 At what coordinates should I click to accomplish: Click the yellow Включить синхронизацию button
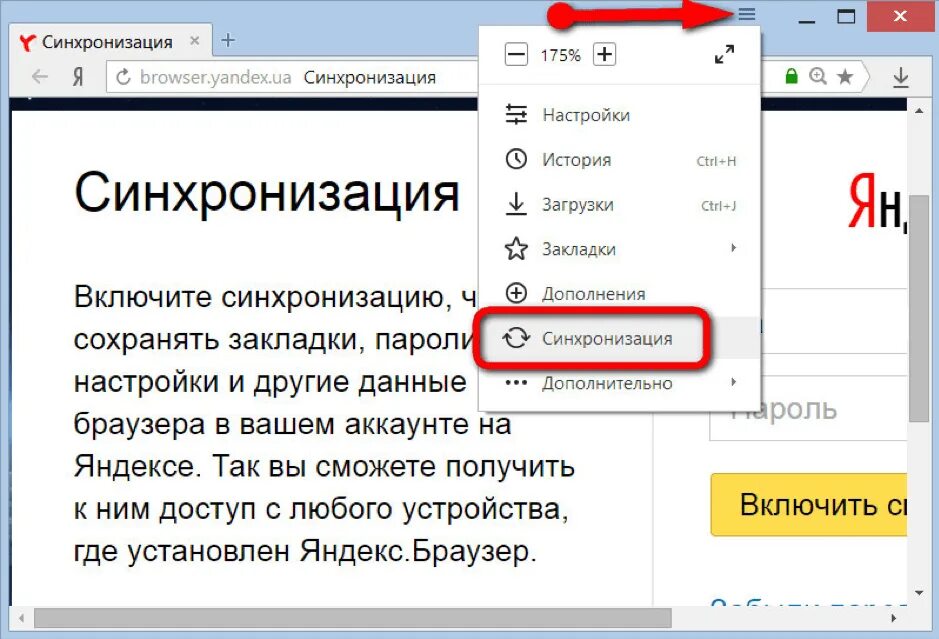click(x=809, y=504)
